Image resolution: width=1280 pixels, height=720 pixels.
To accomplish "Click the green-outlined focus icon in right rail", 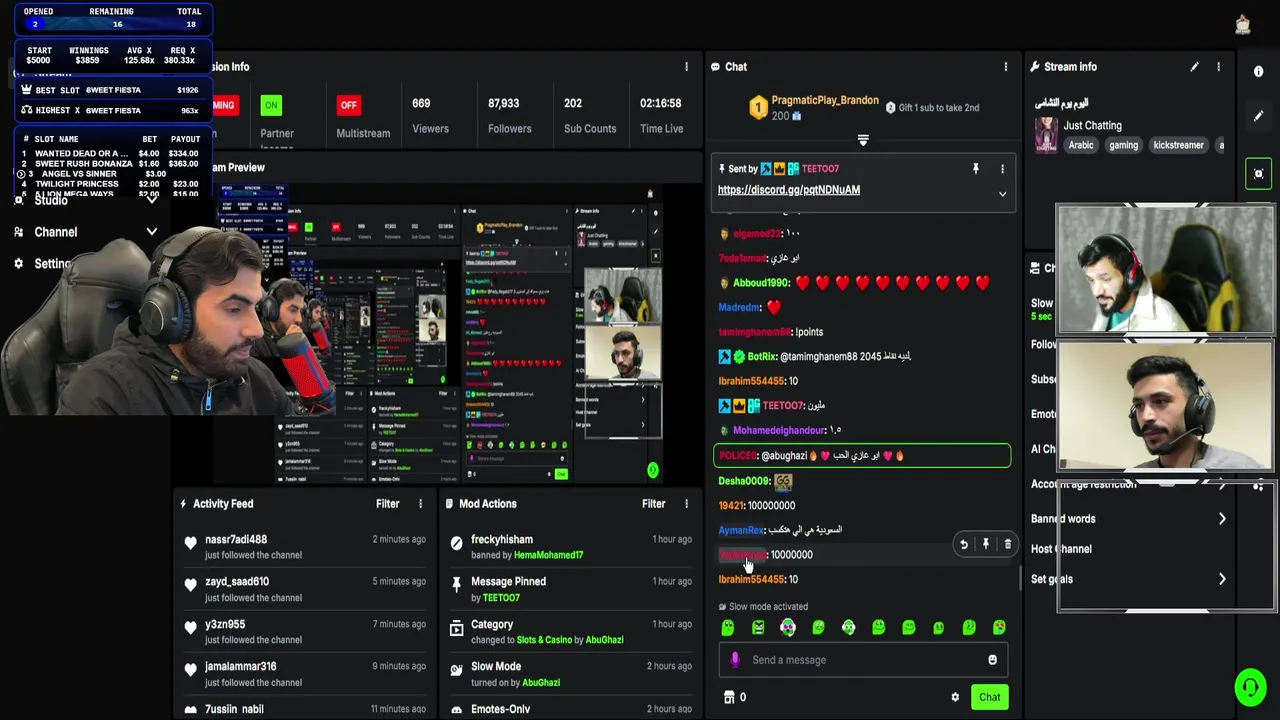I will tap(1259, 174).
